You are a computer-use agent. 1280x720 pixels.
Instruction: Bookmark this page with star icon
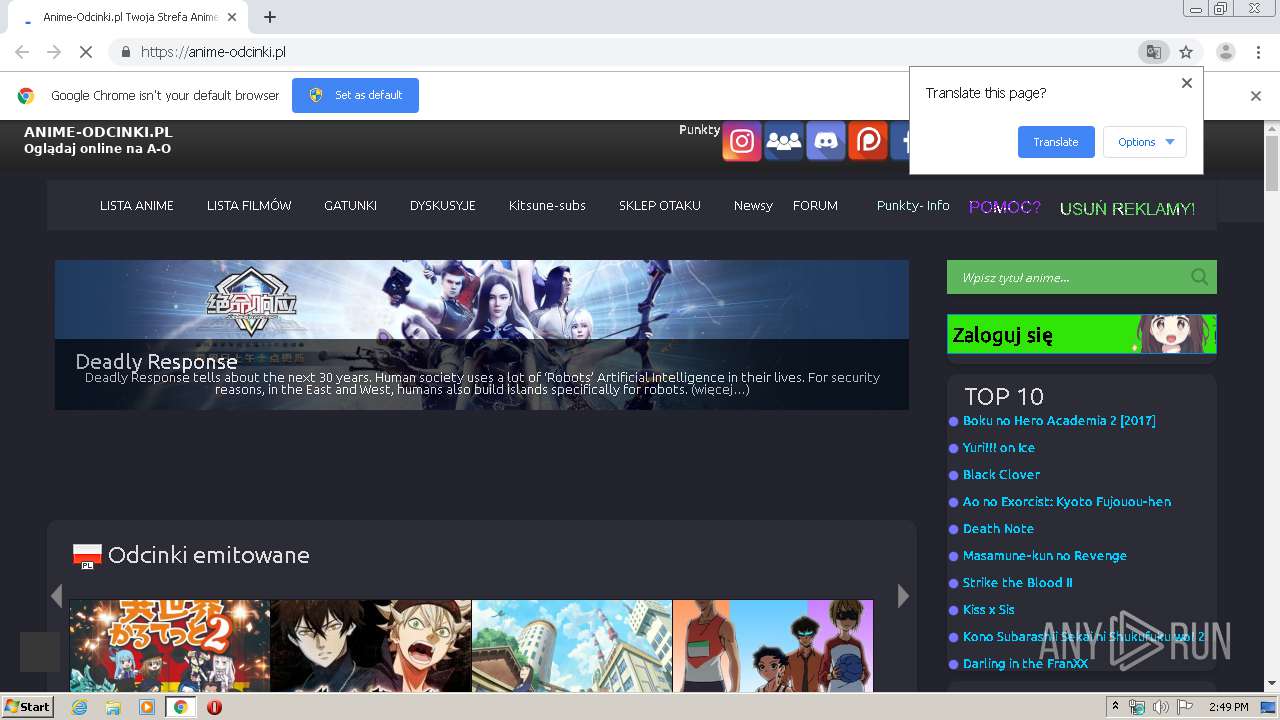(x=1186, y=52)
